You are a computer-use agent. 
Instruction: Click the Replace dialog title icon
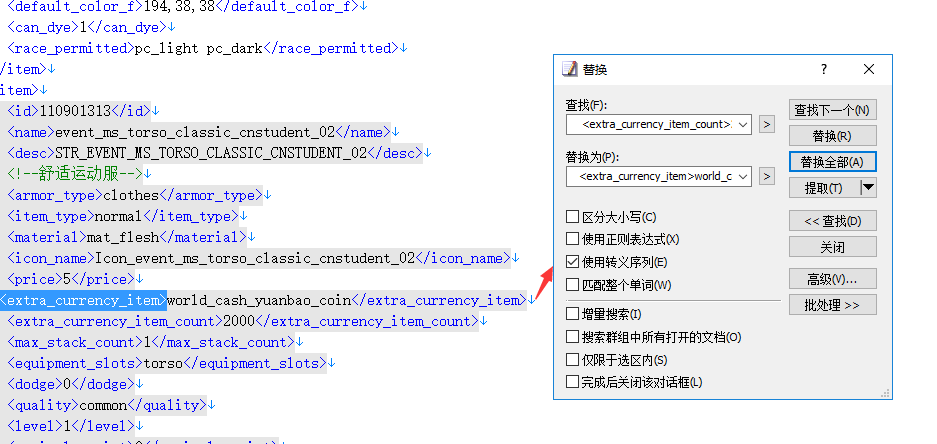(570, 70)
